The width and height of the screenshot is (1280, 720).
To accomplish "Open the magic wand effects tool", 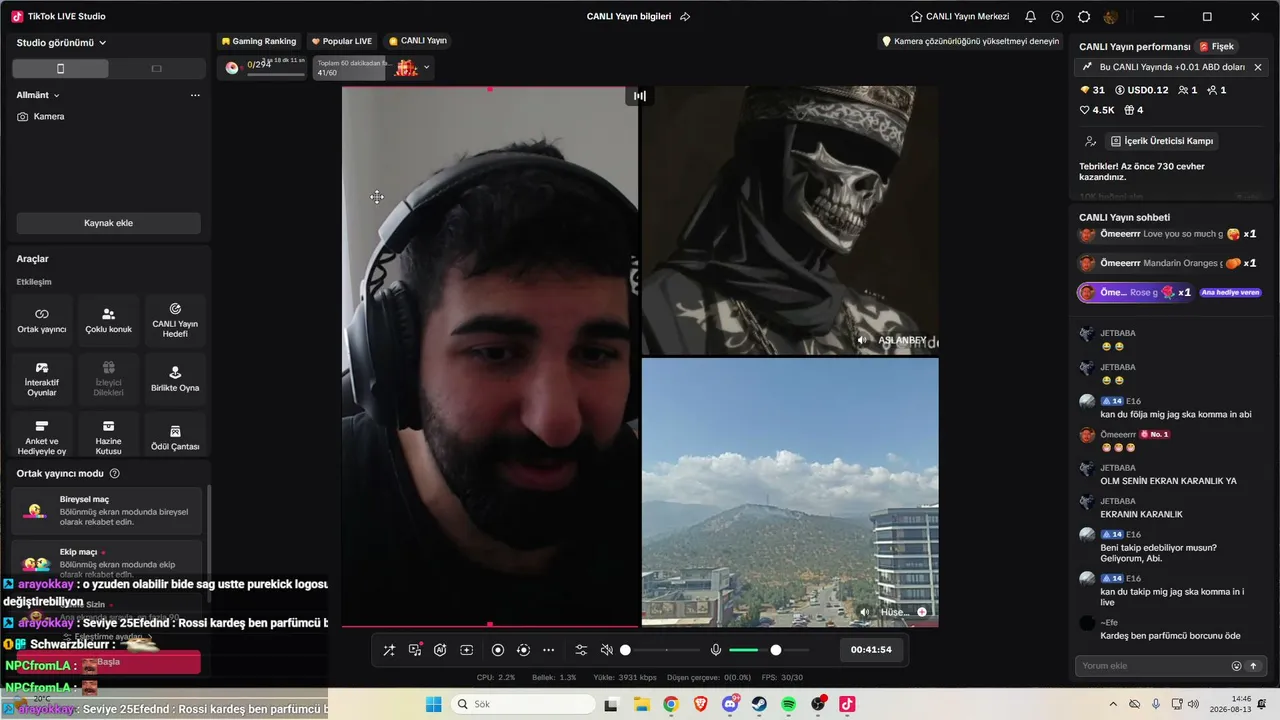I will click(389, 650).
